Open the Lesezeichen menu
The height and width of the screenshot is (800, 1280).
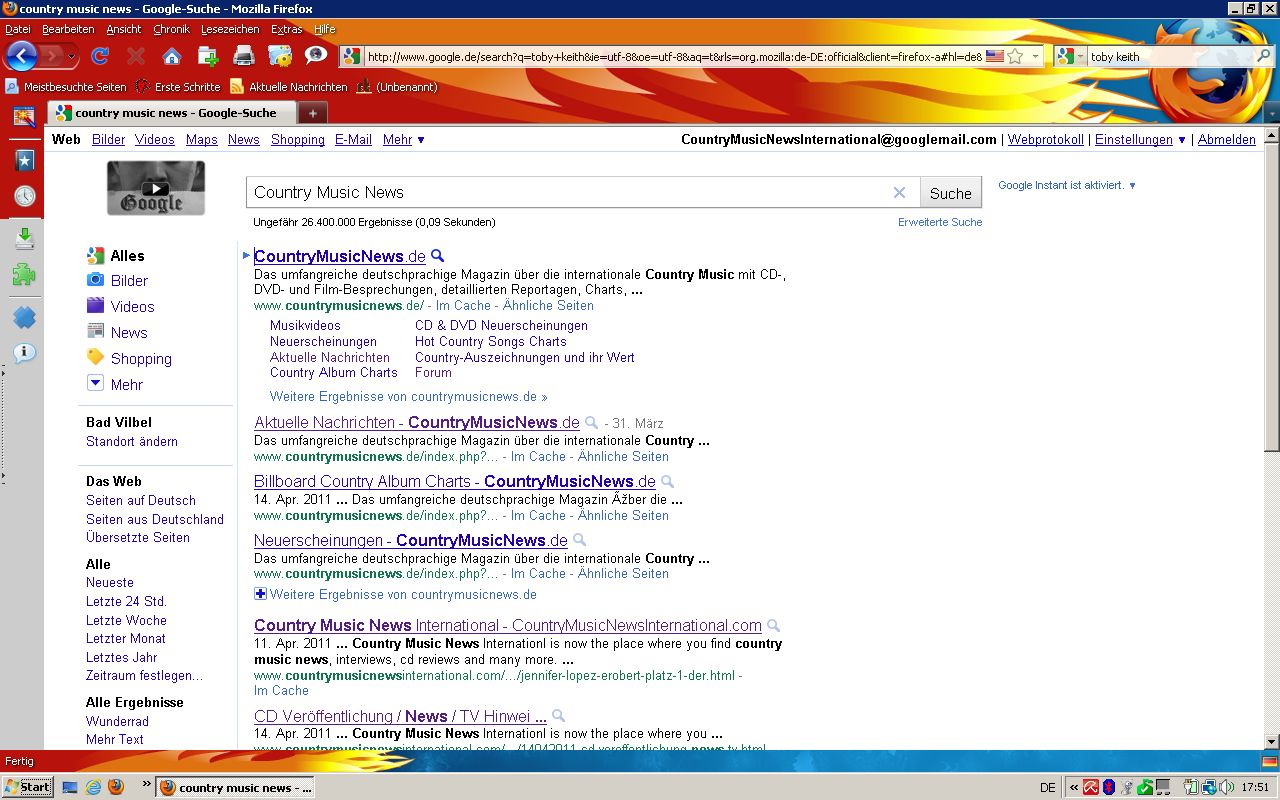(230, 29)
